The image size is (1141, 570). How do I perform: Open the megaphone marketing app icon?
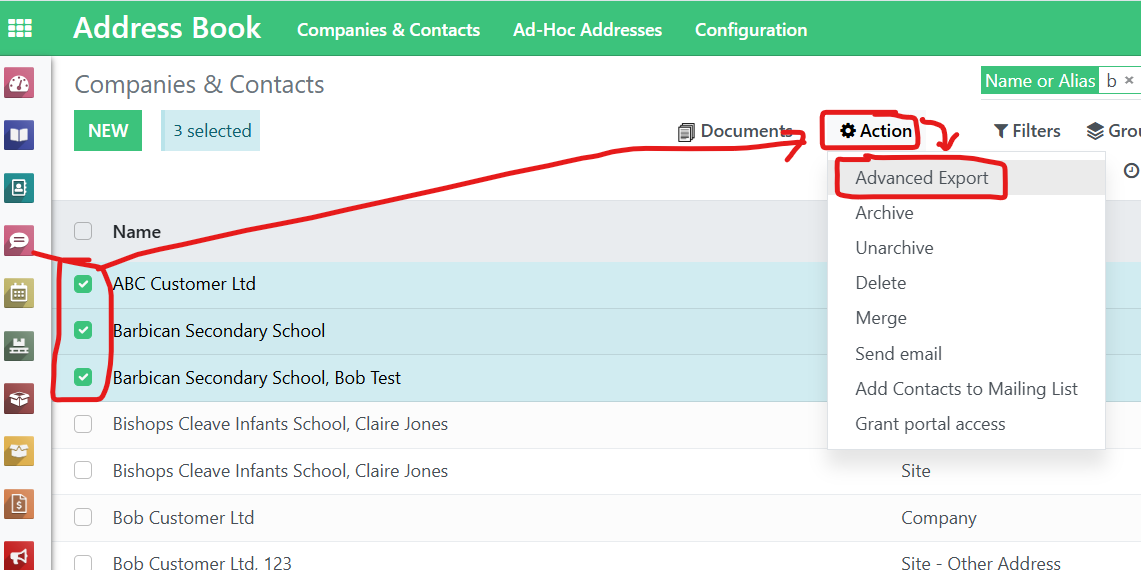19,555
